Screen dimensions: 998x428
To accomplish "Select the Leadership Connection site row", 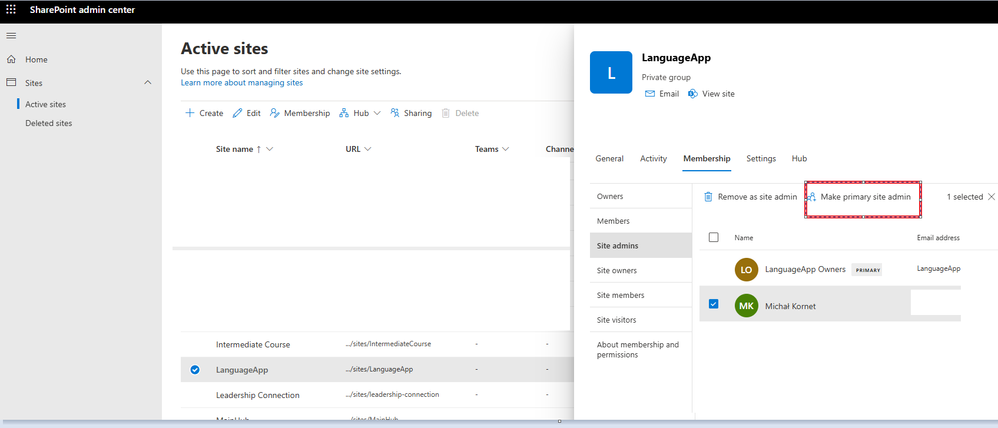I will click(x=376, y=395).
